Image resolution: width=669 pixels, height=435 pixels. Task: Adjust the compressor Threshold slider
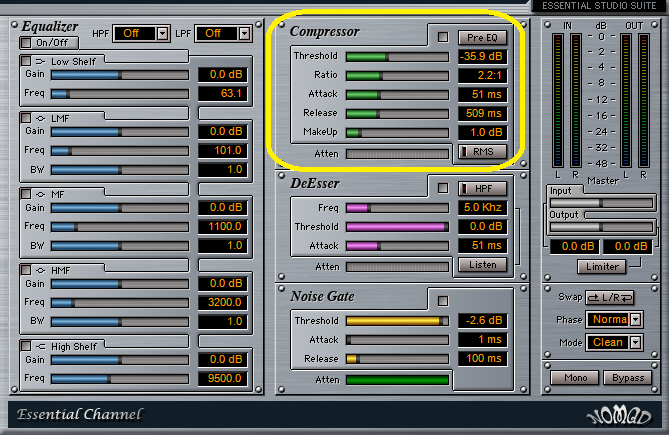[x=397, y=57]
